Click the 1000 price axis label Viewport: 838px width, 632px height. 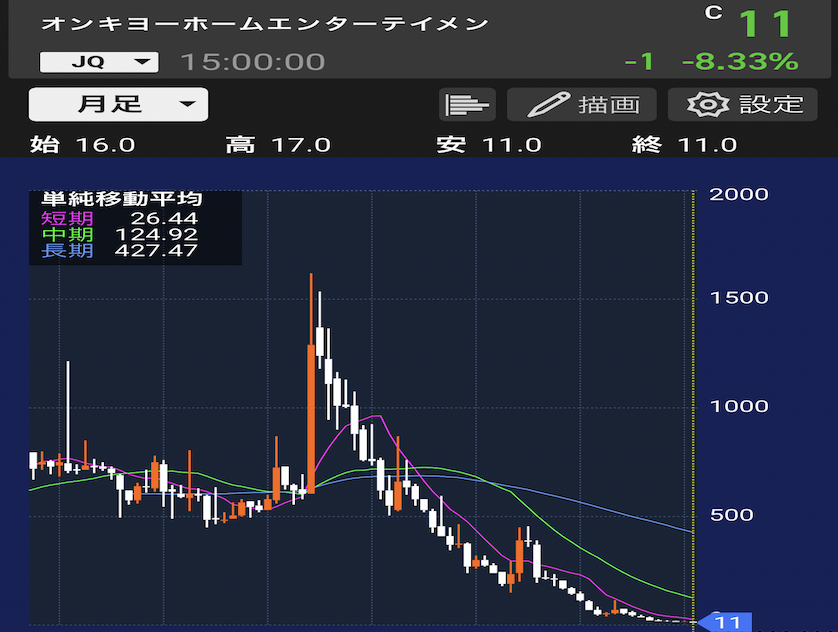[739, 407]
